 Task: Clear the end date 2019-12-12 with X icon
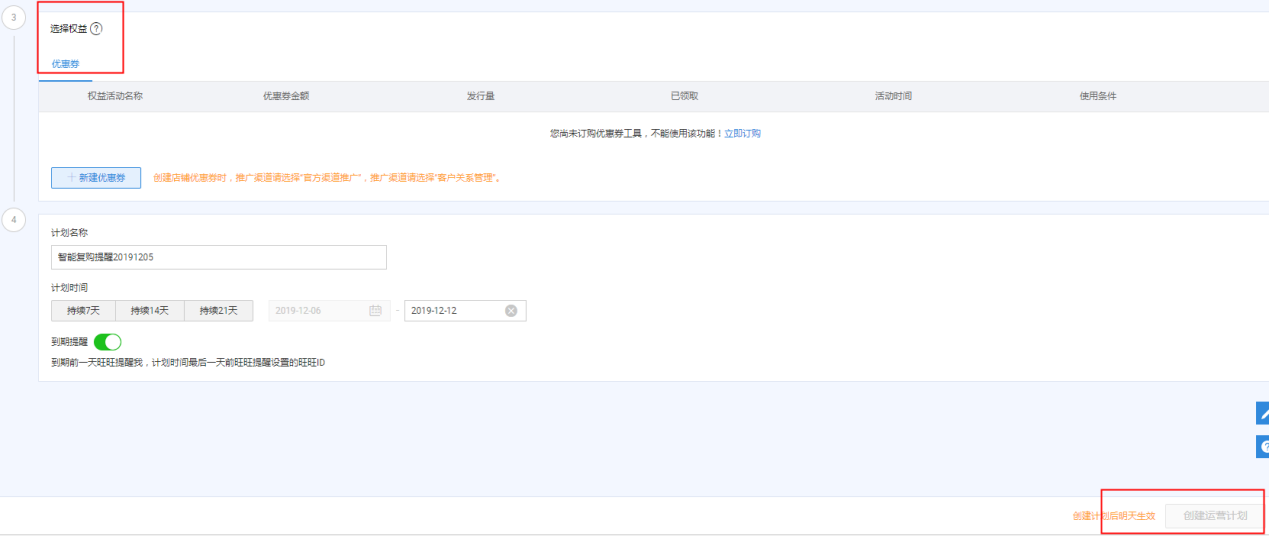pos(511,311)
